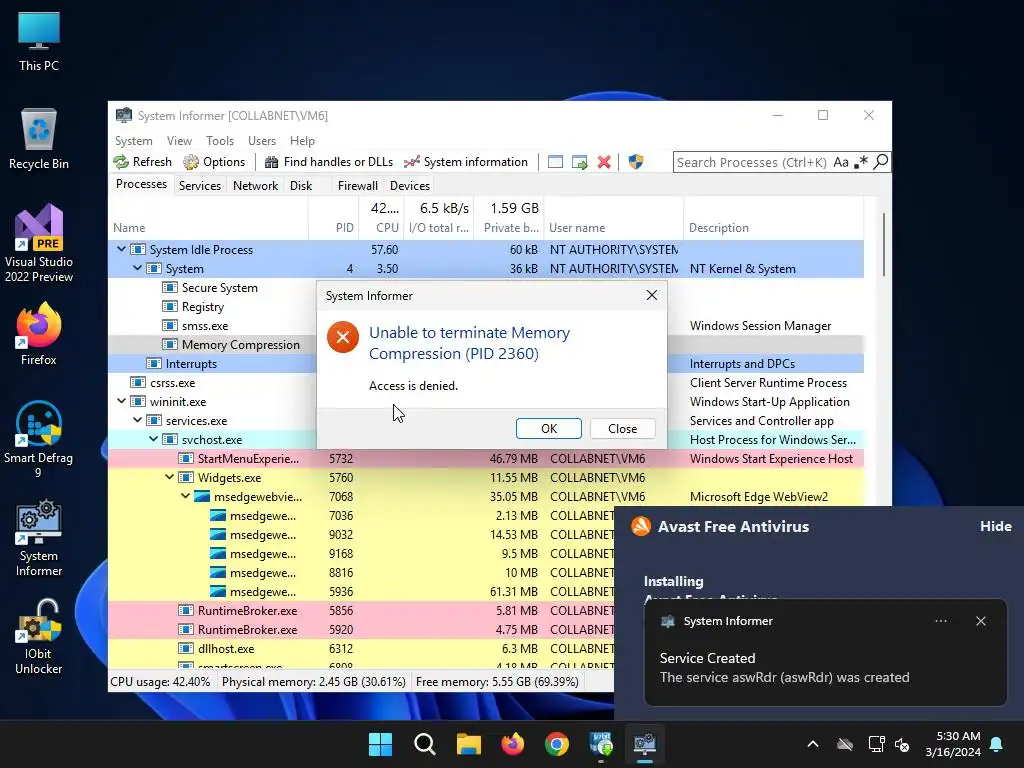Open the System menu
The width and height of the screenshot is (1024, 768).
(134, 141)
